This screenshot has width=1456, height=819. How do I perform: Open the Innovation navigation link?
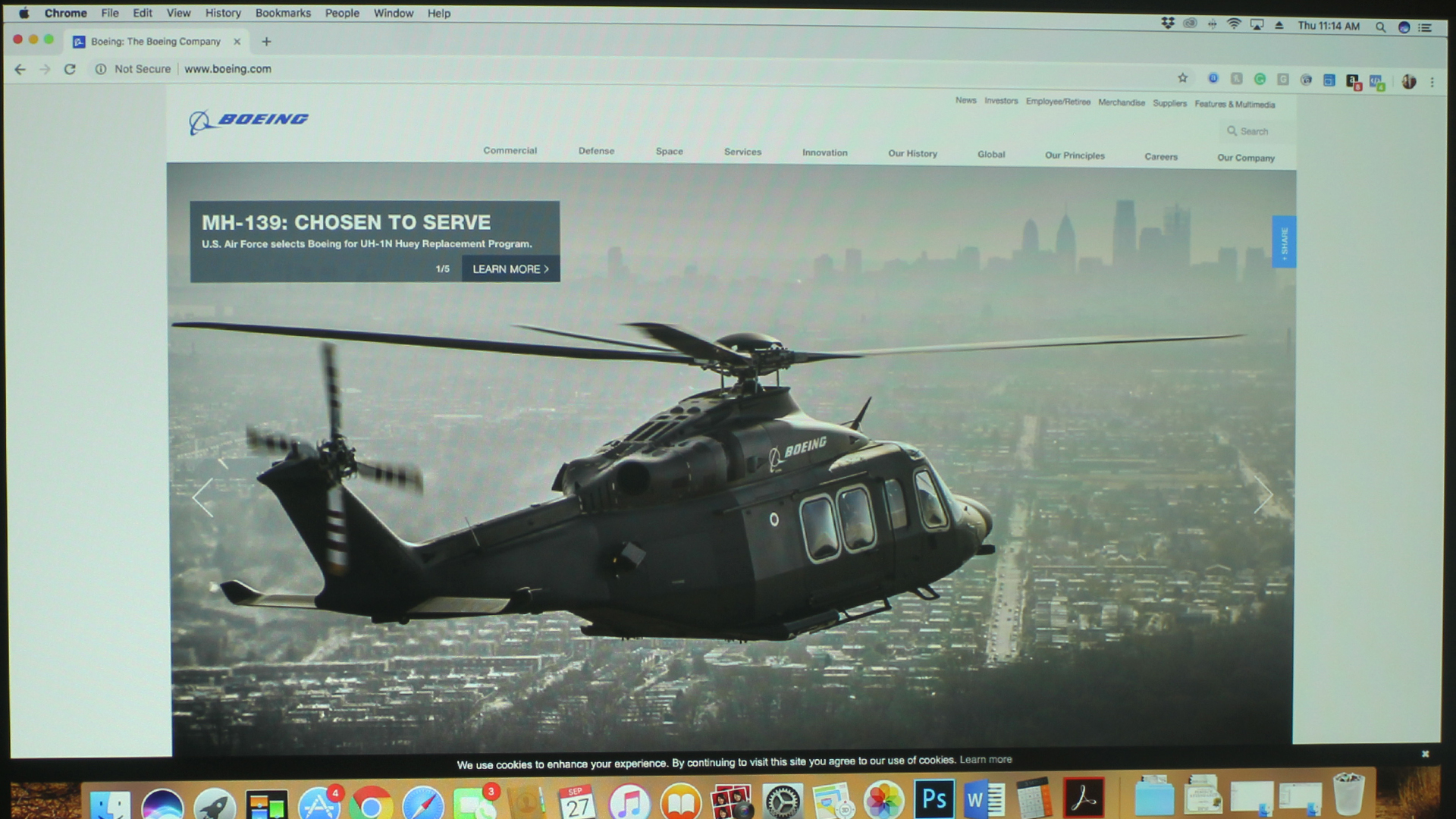(825, 152)
